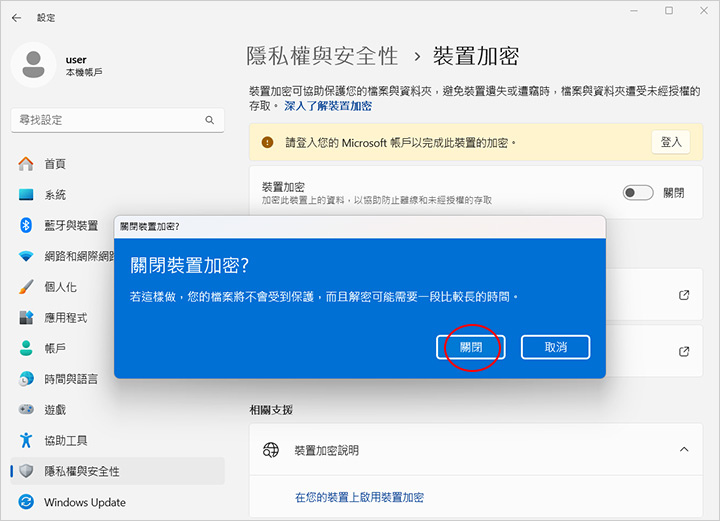Select 遊戲 in sidebar

tap(118, 409)
